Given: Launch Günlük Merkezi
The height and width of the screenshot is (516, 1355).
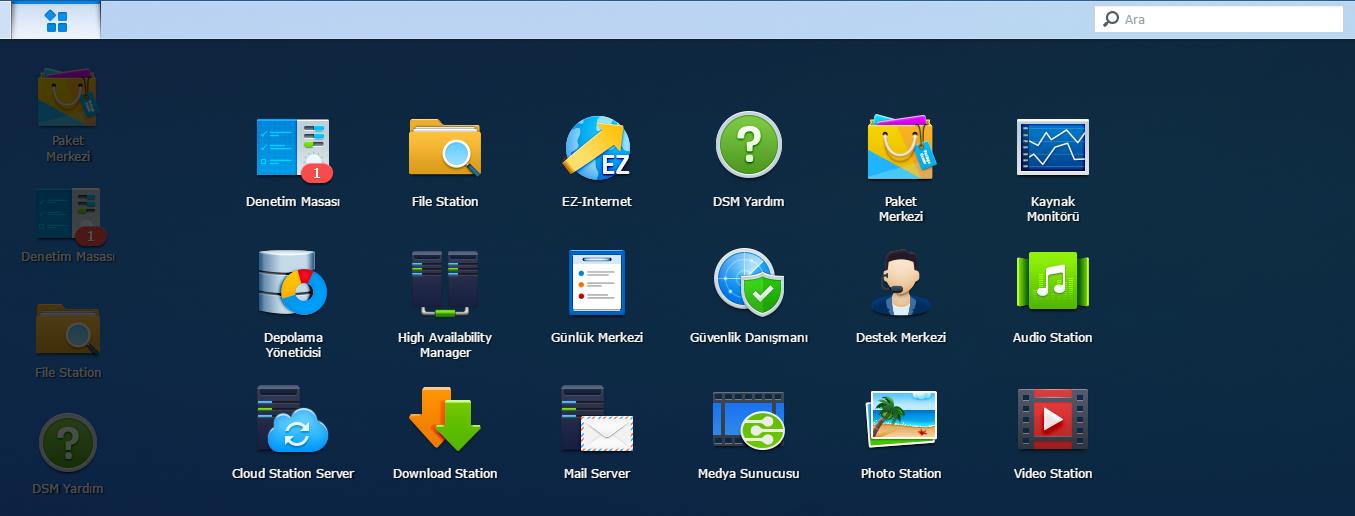Looking at the screenshot, I should [597, 284].
